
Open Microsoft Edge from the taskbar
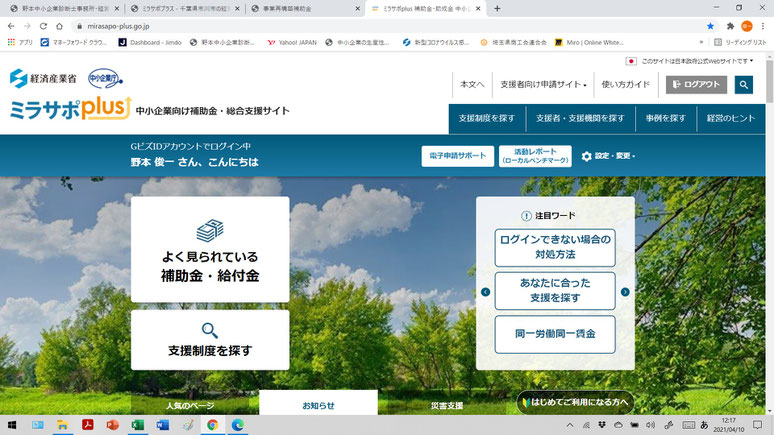pyautogui.click(x=237, y=425)
